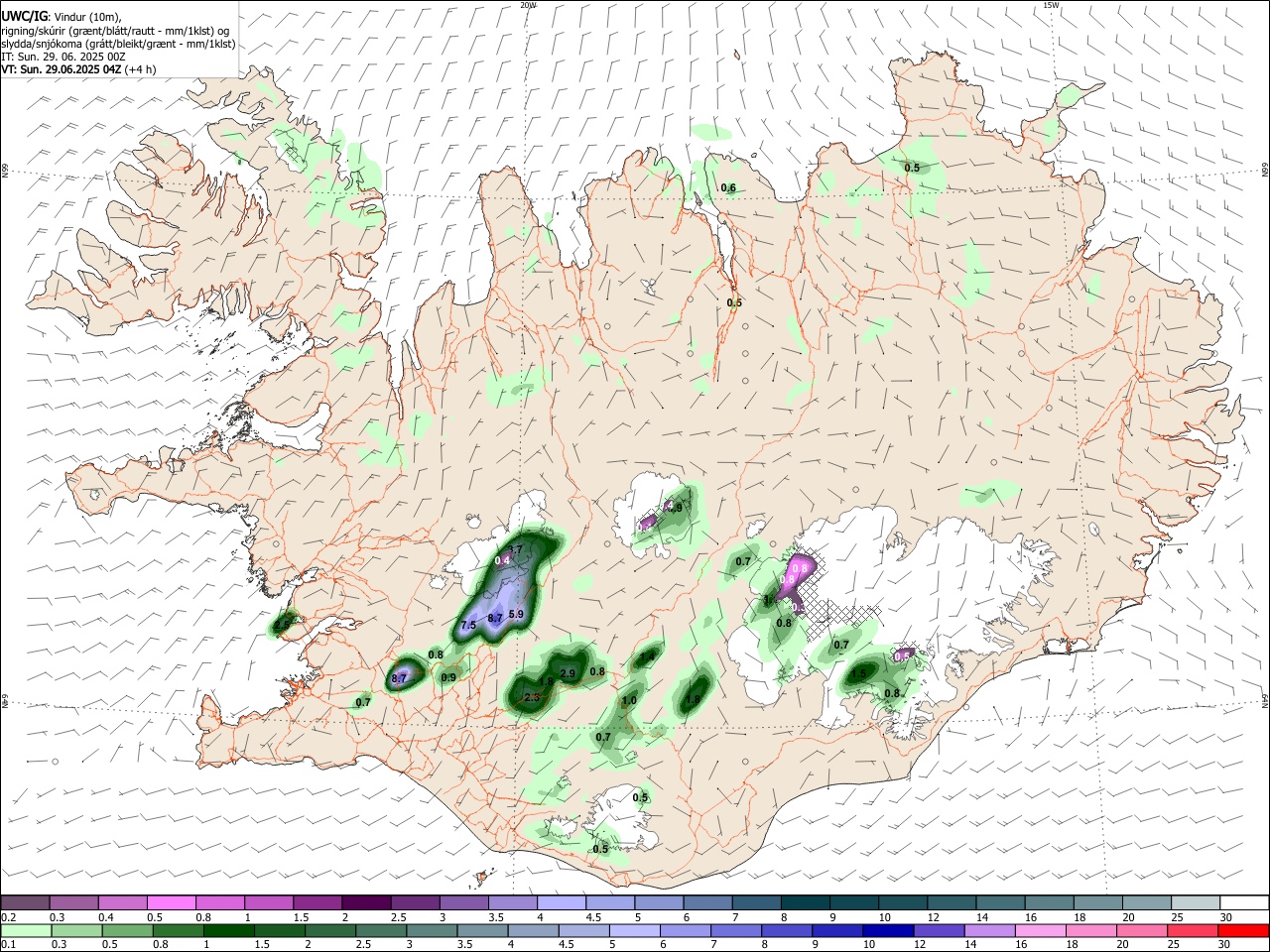The width and height of the screenshot is (1270, 952).
Task: Click the deep blue rain swatch between 10 and 12
Action: (x=889, y=930)
